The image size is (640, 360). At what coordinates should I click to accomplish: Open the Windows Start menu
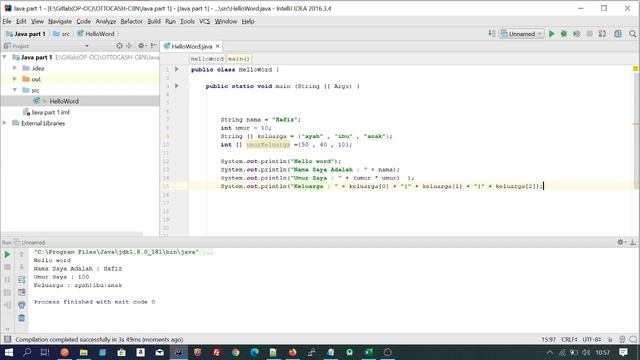8,352
